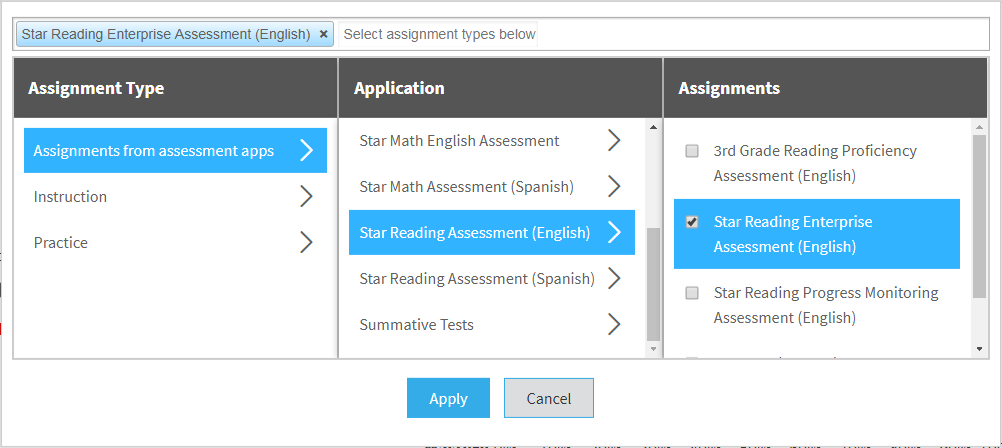Image resolution: width=1002 pixels, height=448 pixels.
Task: Uncheck Star Reading Enterprise Assessment checkbox
Action: [691, 222]
